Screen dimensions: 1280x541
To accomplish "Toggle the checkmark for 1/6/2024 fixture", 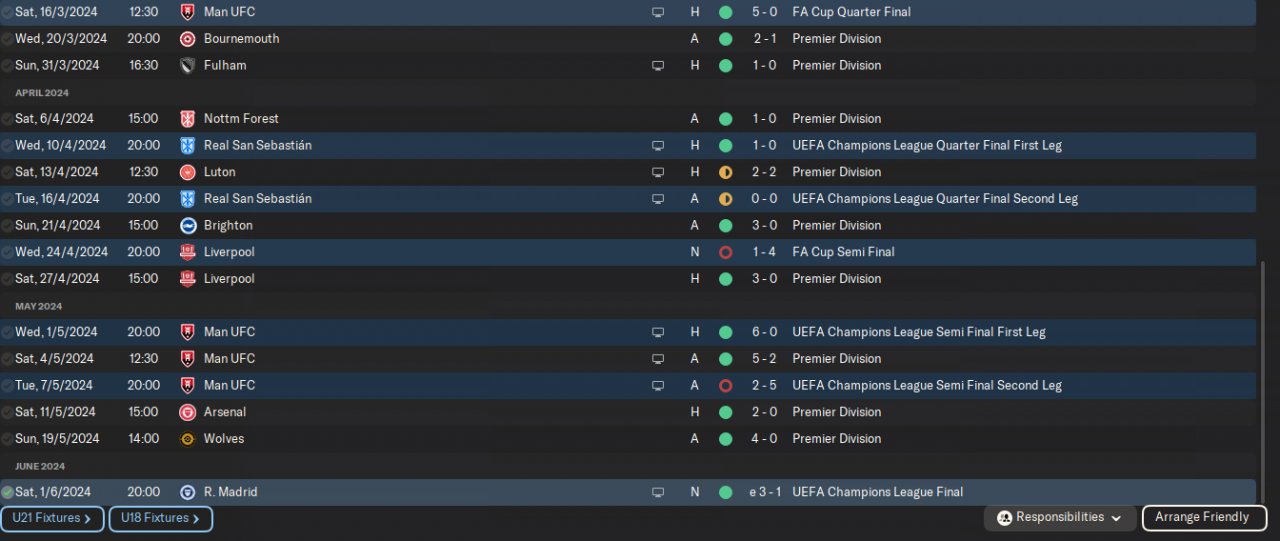I will (x=8, y=492).
